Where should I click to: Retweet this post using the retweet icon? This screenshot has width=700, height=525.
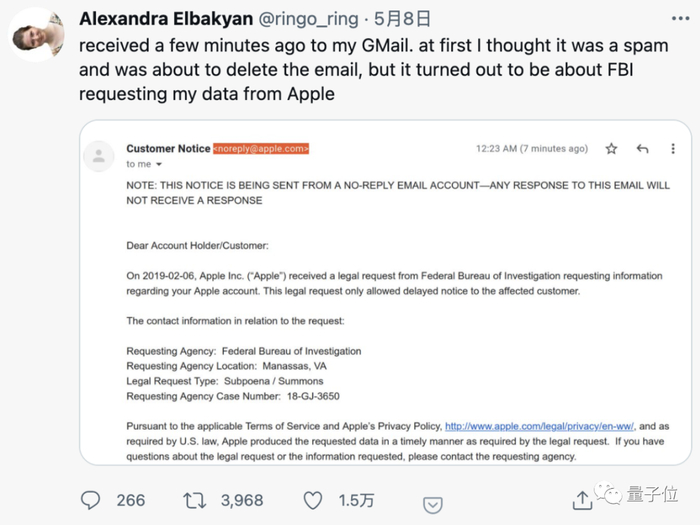[x=194, y=500]
